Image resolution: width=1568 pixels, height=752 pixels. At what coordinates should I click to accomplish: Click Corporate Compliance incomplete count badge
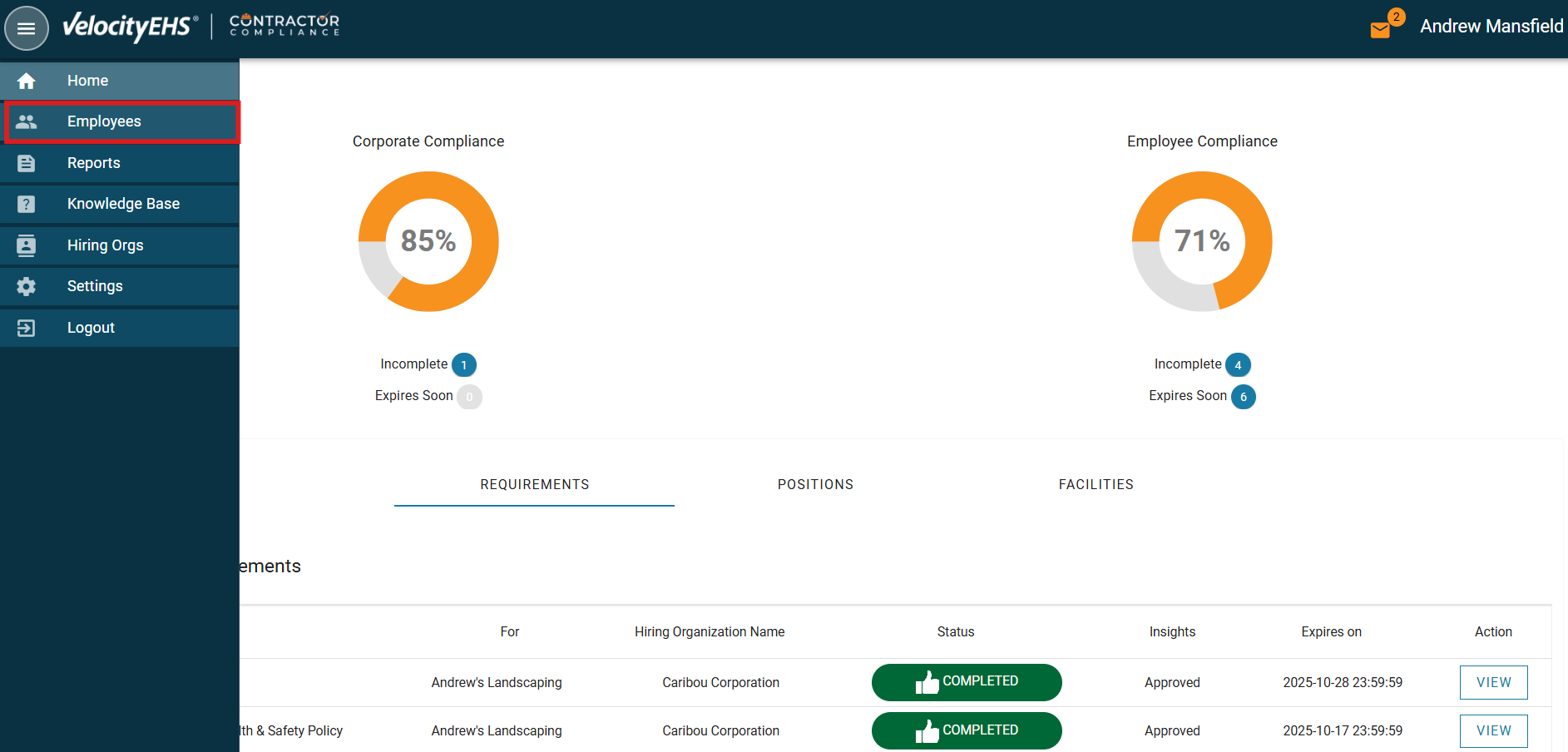tap(463, 365)
